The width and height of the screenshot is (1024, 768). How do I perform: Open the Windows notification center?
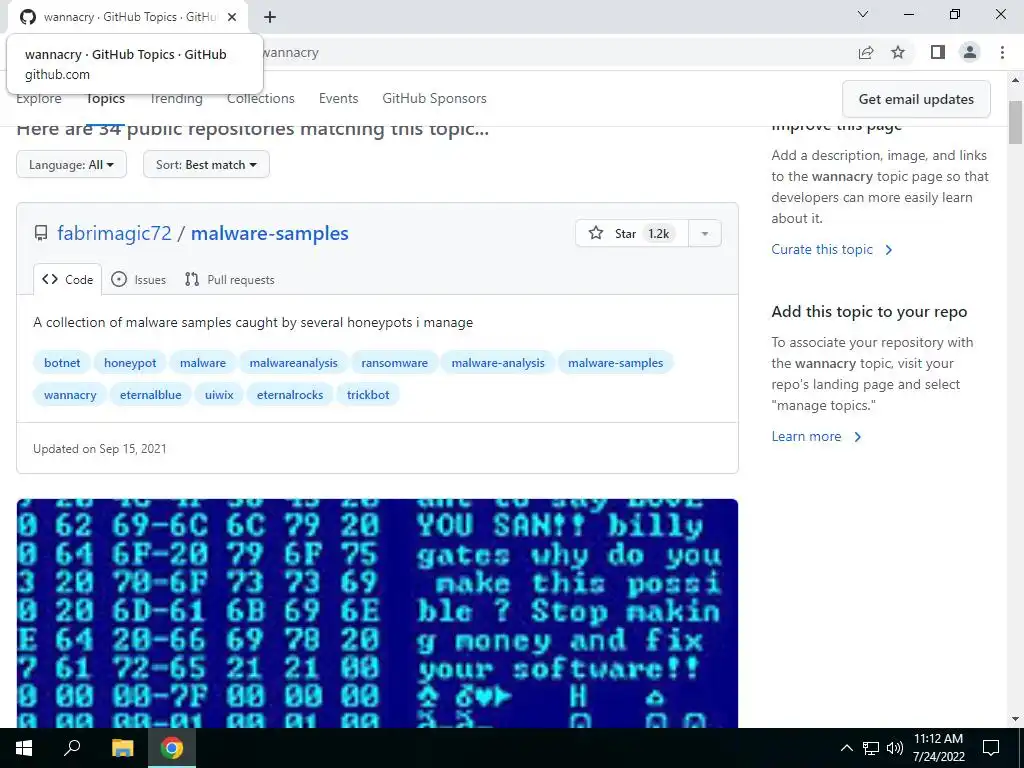point(991,748)
